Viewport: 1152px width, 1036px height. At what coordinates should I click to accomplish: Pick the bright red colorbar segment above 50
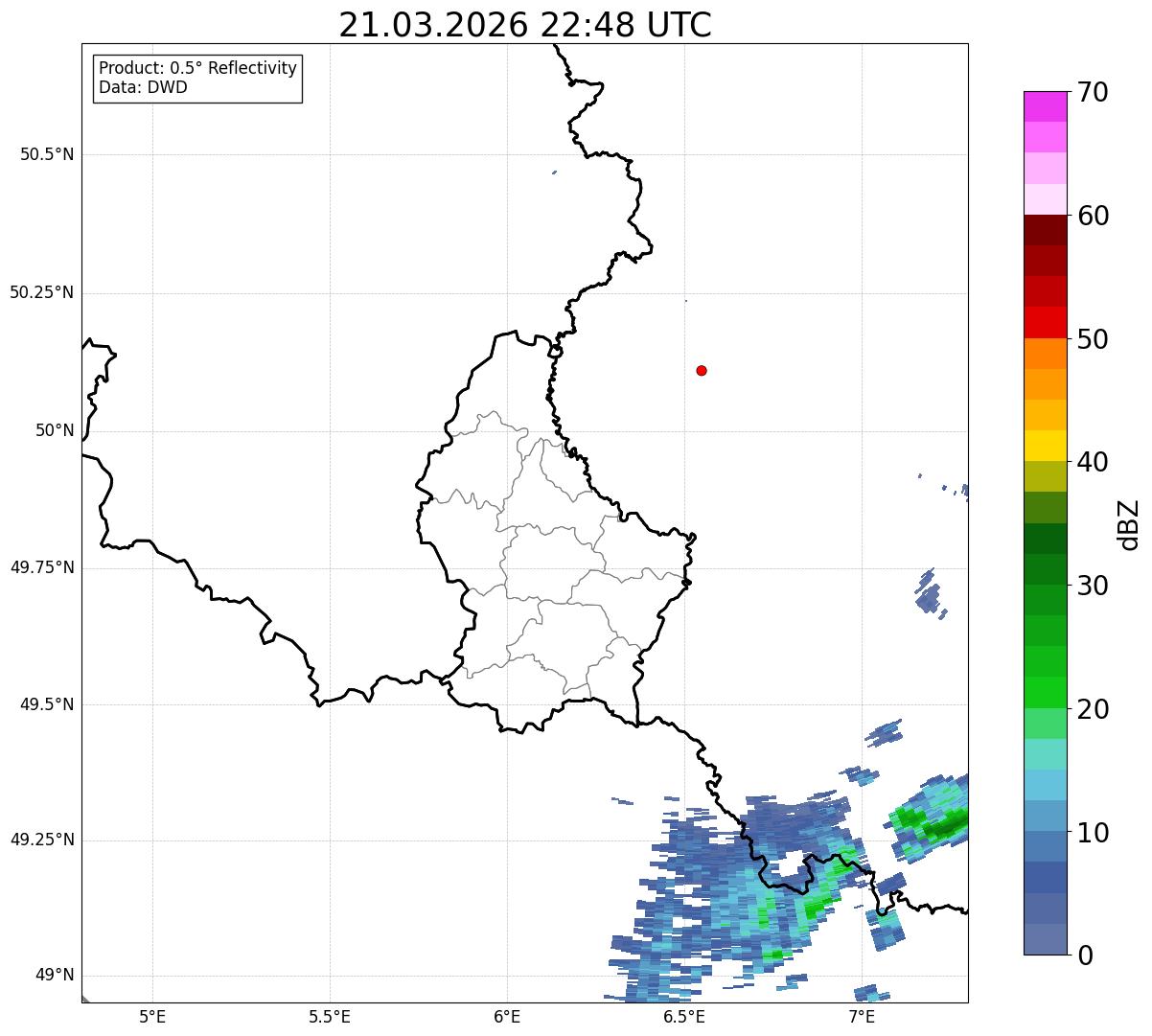(x=1045, y=323)
